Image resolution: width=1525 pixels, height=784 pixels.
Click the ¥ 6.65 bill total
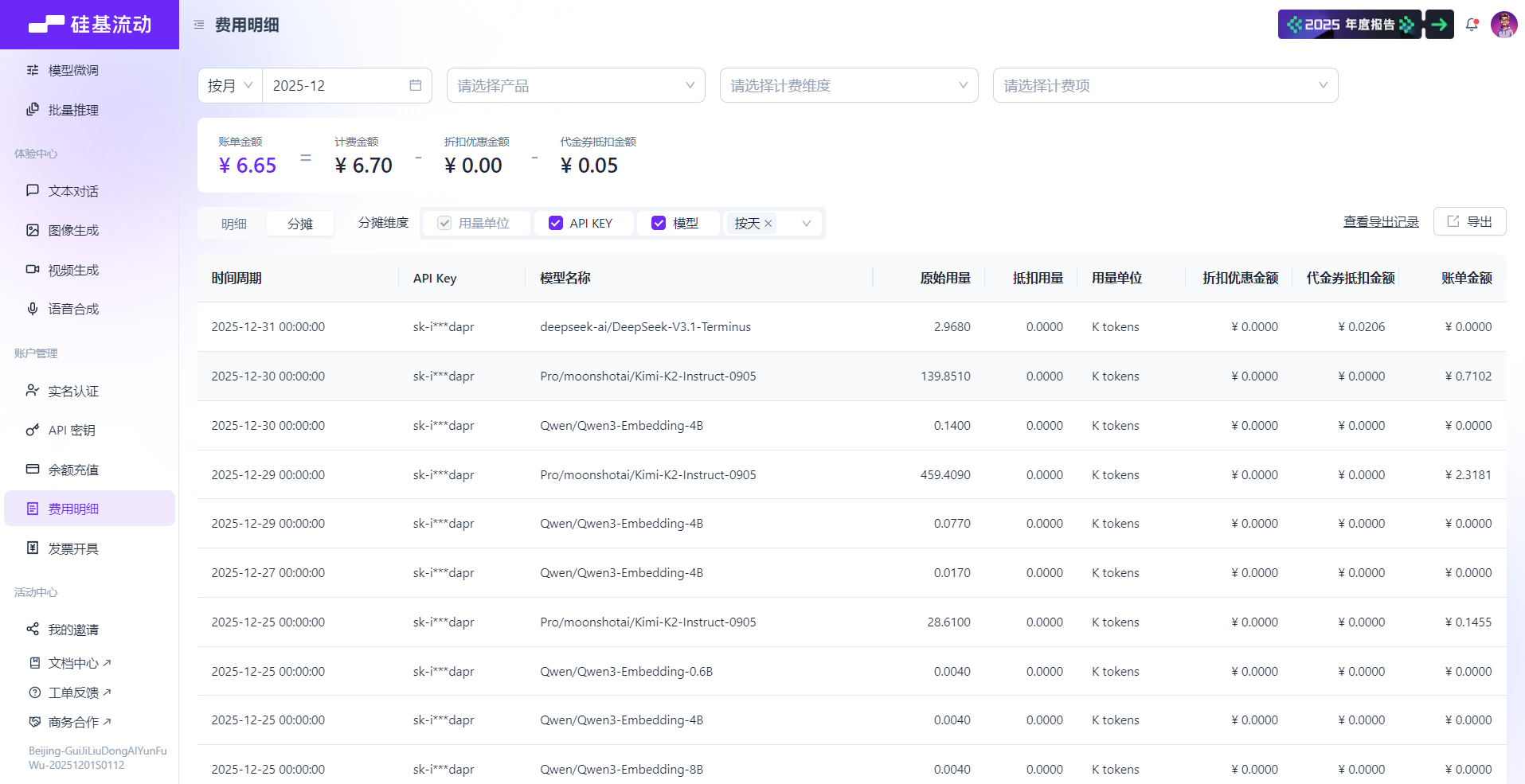(x=248, y=166)
